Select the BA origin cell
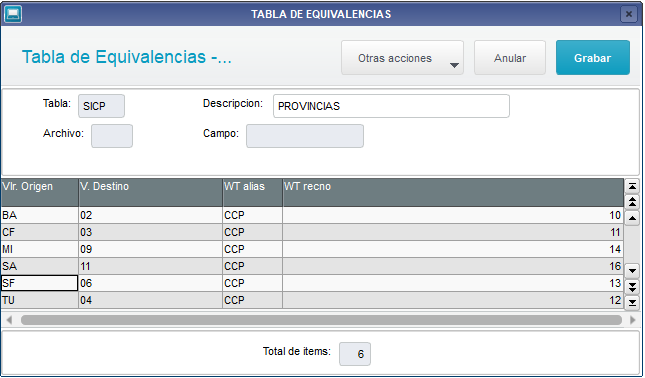Viewport: 645px width, 378px height. click(39, 216)
